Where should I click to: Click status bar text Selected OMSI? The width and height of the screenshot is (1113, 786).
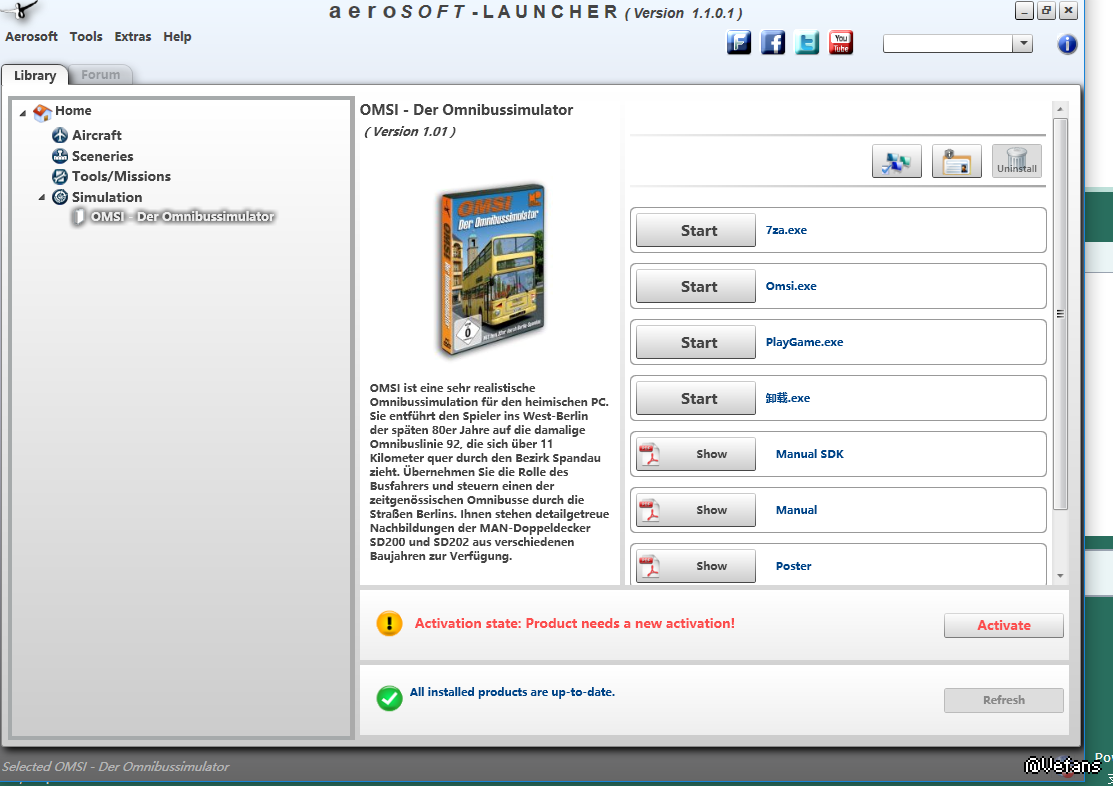pos(116,767)
